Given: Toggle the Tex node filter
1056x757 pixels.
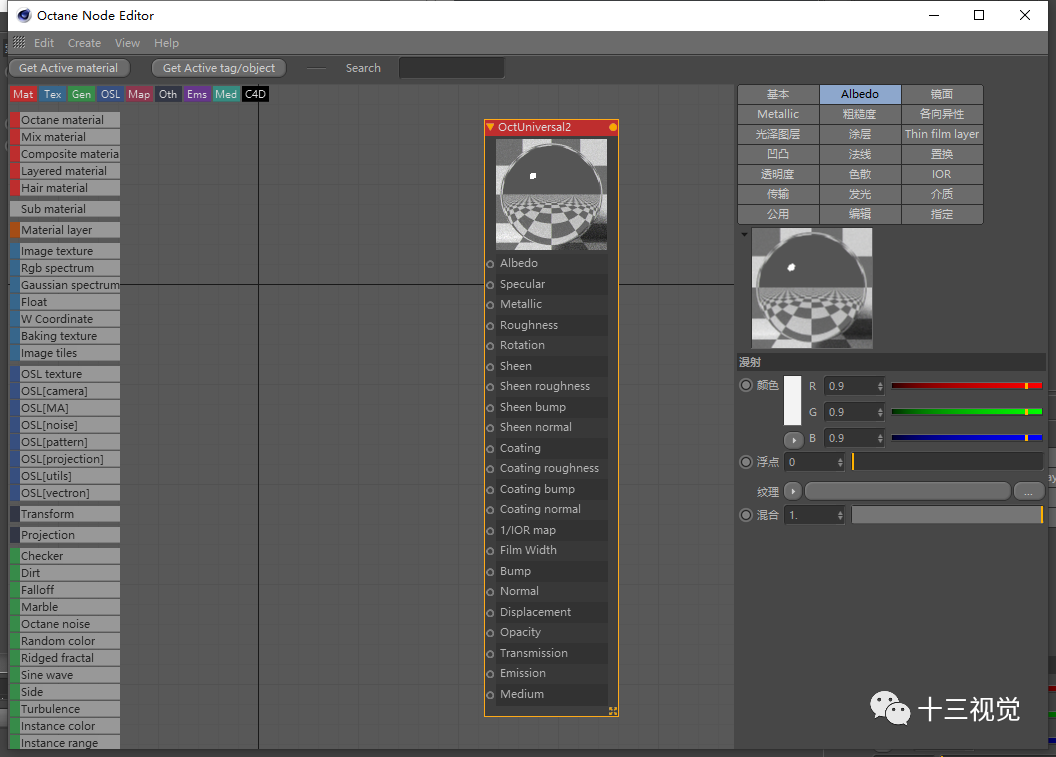Looking at the screenshot, I should click(53, 94).
